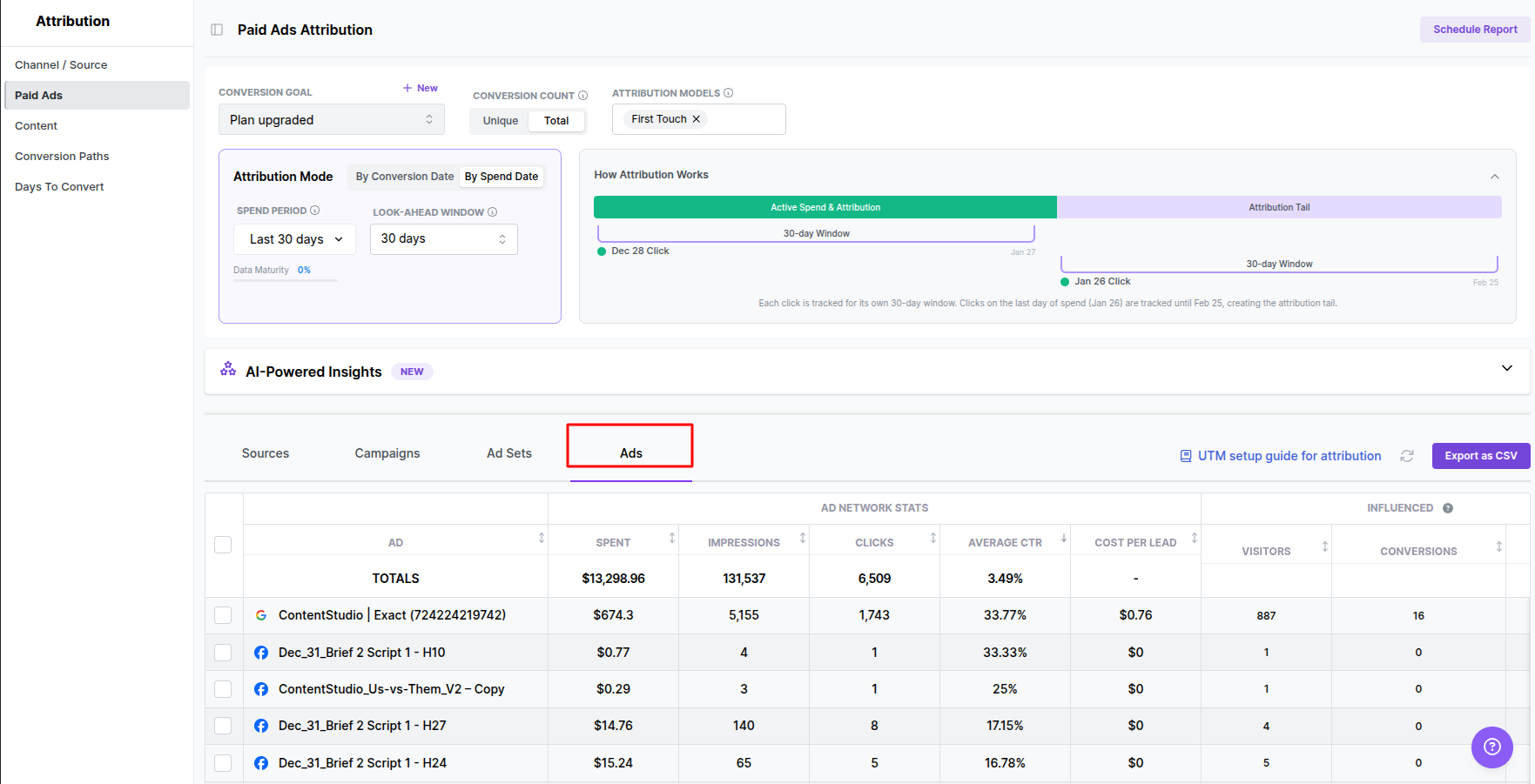Toggle the sidebar panel icon
Image resolution: width=1535 pixels, height=784 pixels.
pyautogui.click(x=217, y=30)
